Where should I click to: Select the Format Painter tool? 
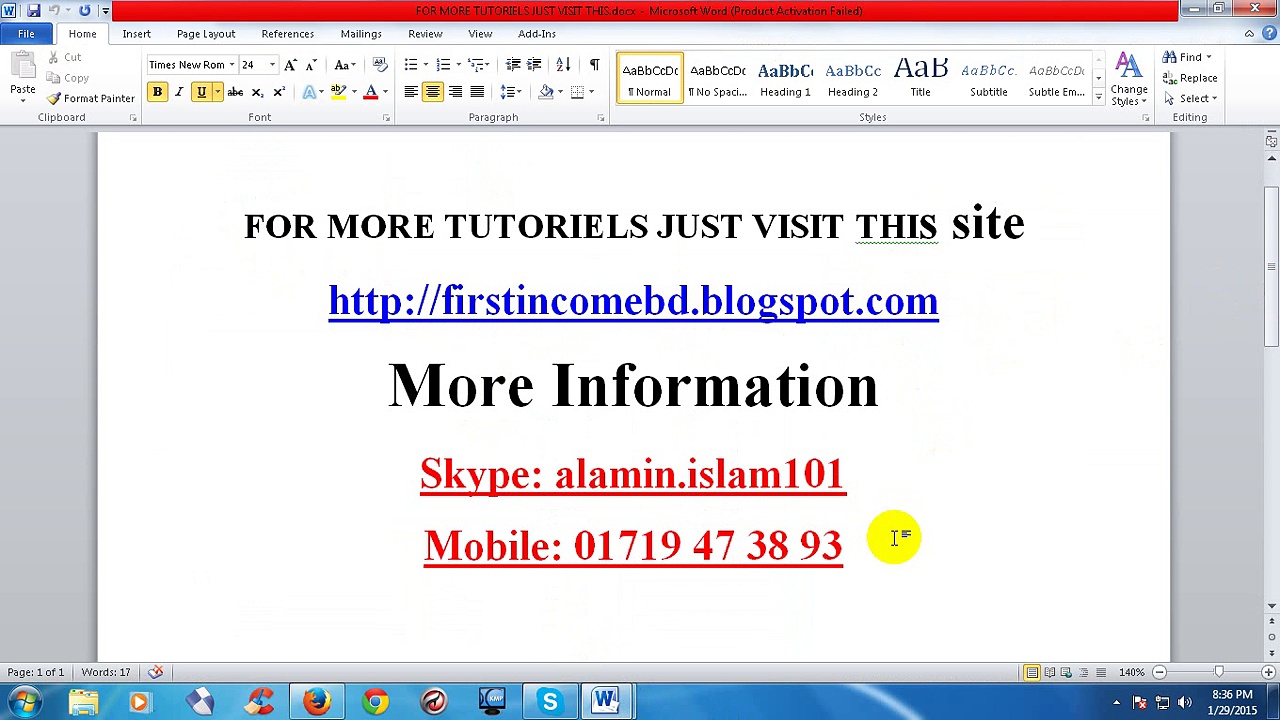tap(90, 98)
